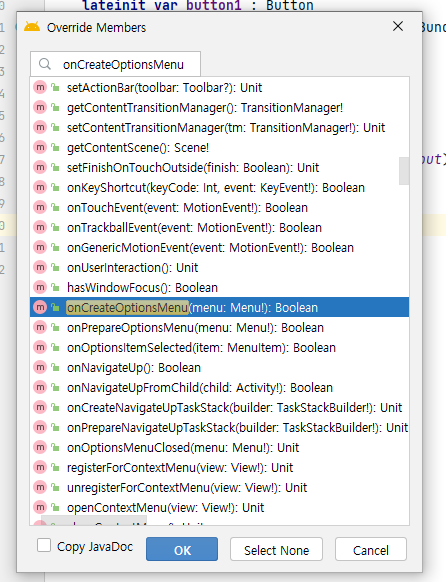
Task: Select onUserInteraction(): Unit row
Action: click(x=219, y=268)
